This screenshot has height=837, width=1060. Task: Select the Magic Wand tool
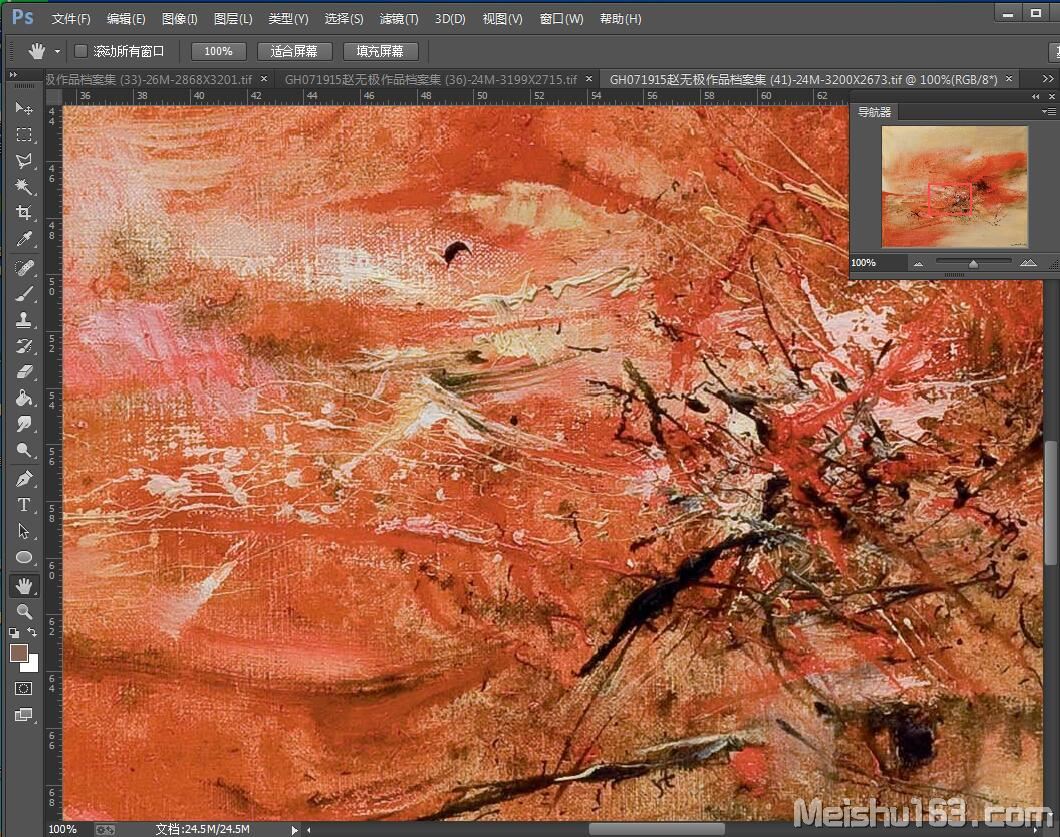click(24, 187)
